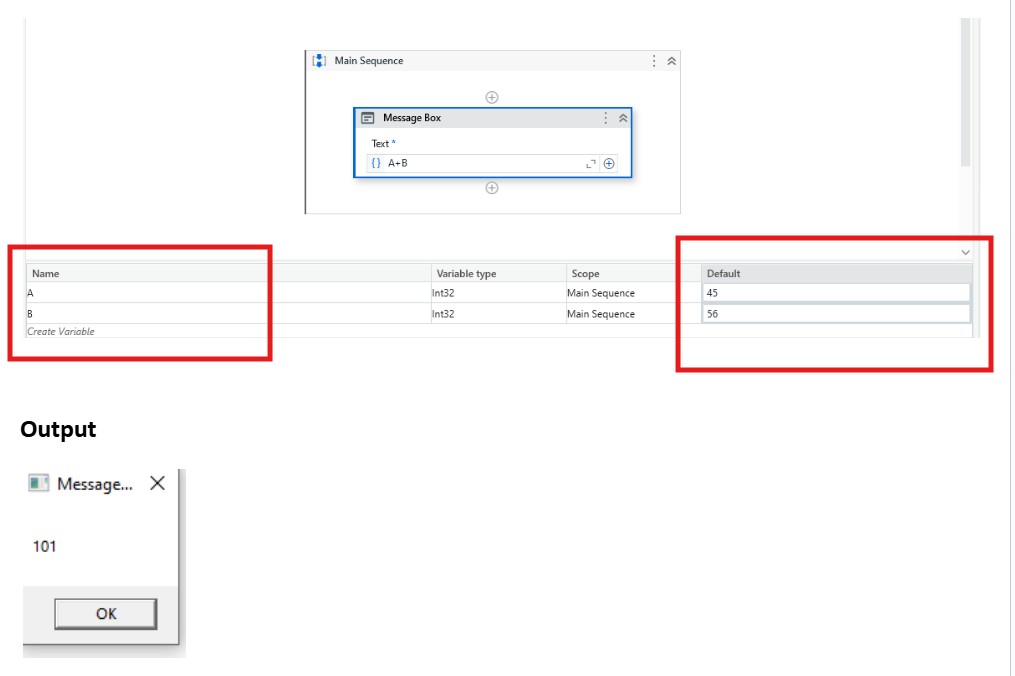Collapse the variables panel with chevron

[965, 253]
